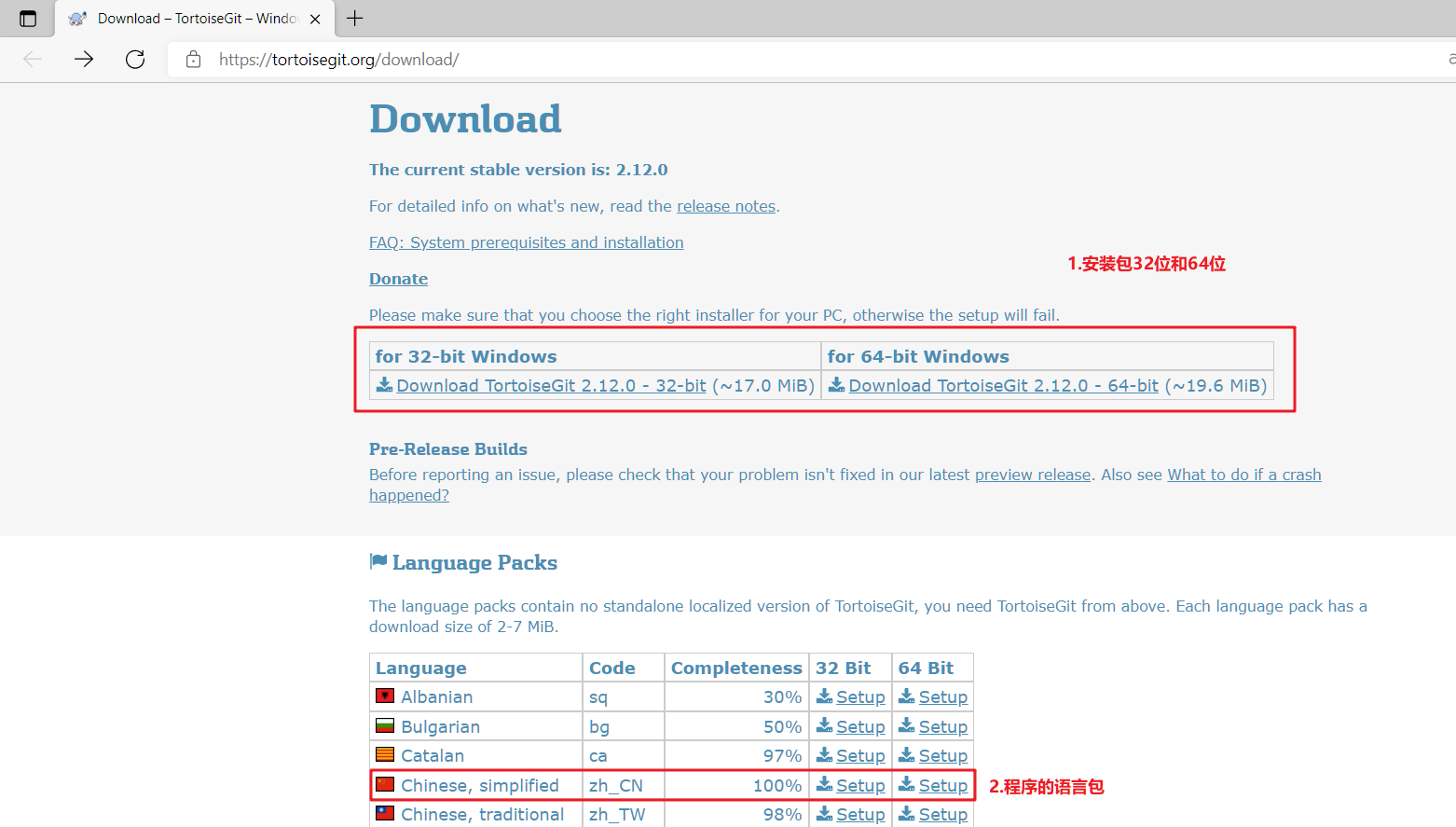This screenshot has width=1456, height=827.
Task: Click the 64-bit download arrow icon
Action: pos(836,384)
